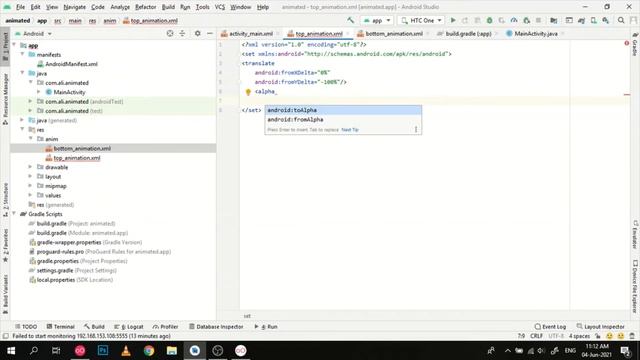Viewport: 640px width, 360px height.
Task: Choose android:fromAlpha suggestion
Action: click(x=343, y=120)
